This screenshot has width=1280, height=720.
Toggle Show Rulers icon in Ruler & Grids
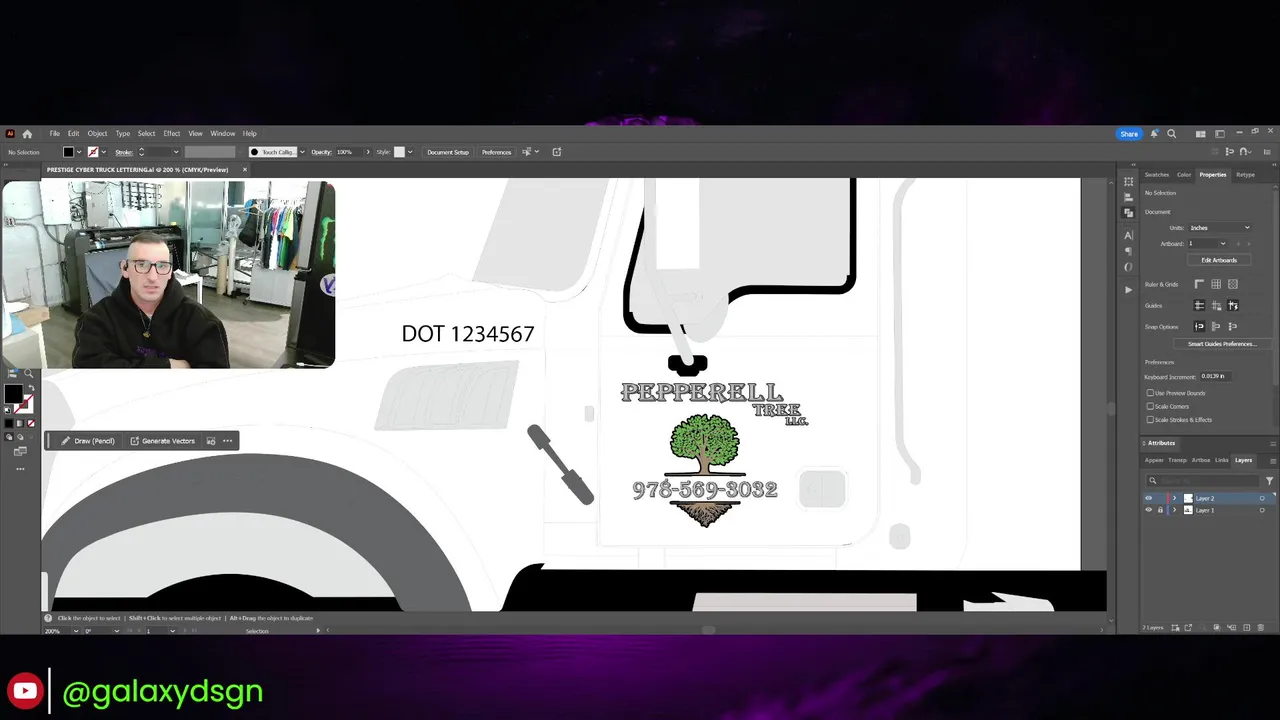[1199, 284]
